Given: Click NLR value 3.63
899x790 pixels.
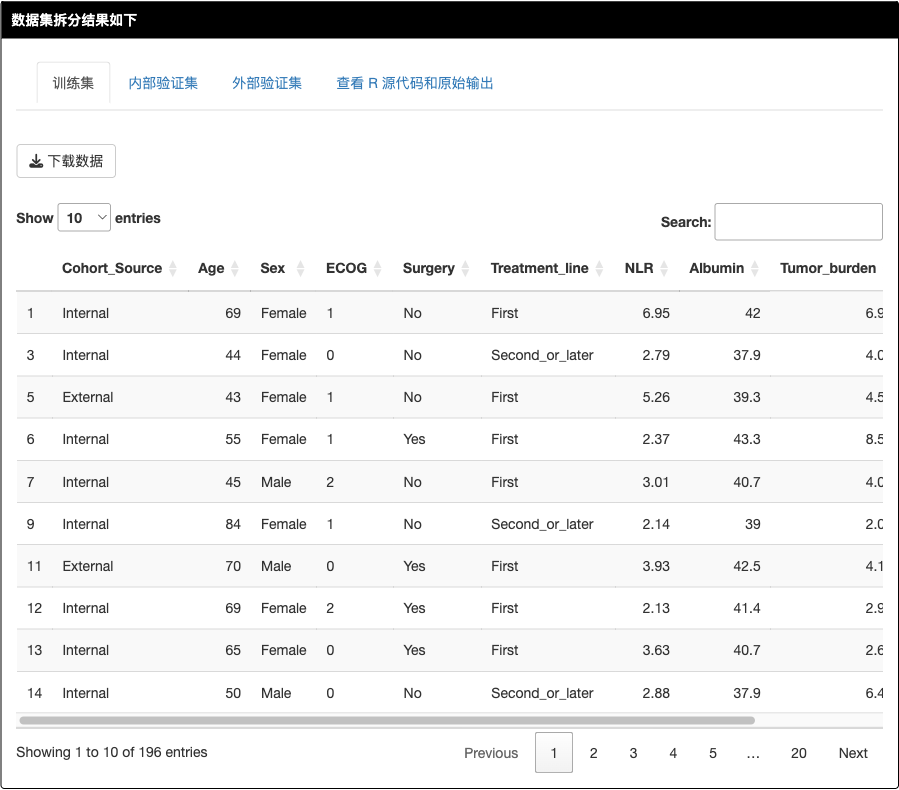Looking at the screenshot, I should point(656,650).
